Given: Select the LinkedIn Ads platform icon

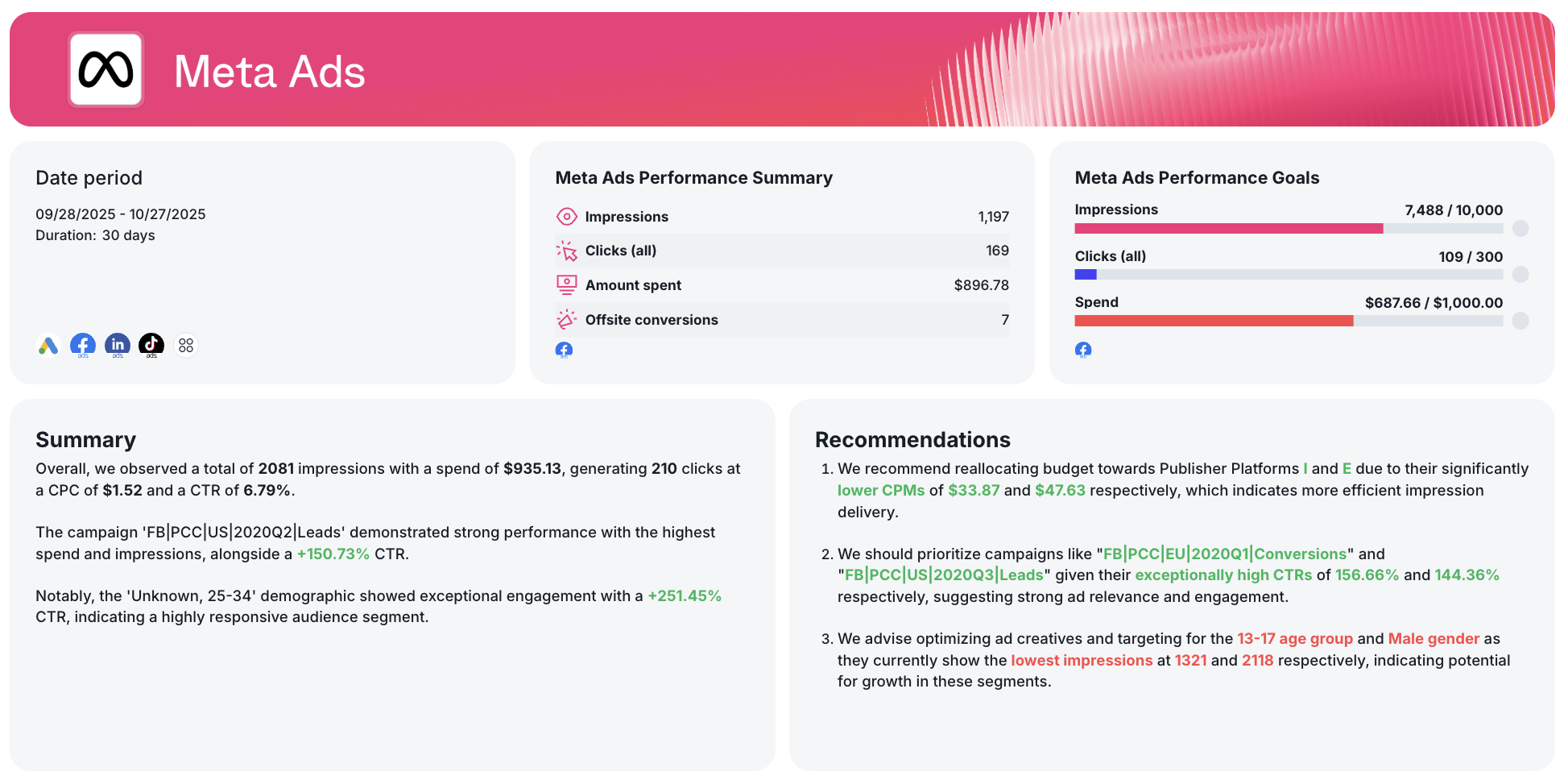Looking at the screenshot, I should pyautogui.click(x=118, y=344).
